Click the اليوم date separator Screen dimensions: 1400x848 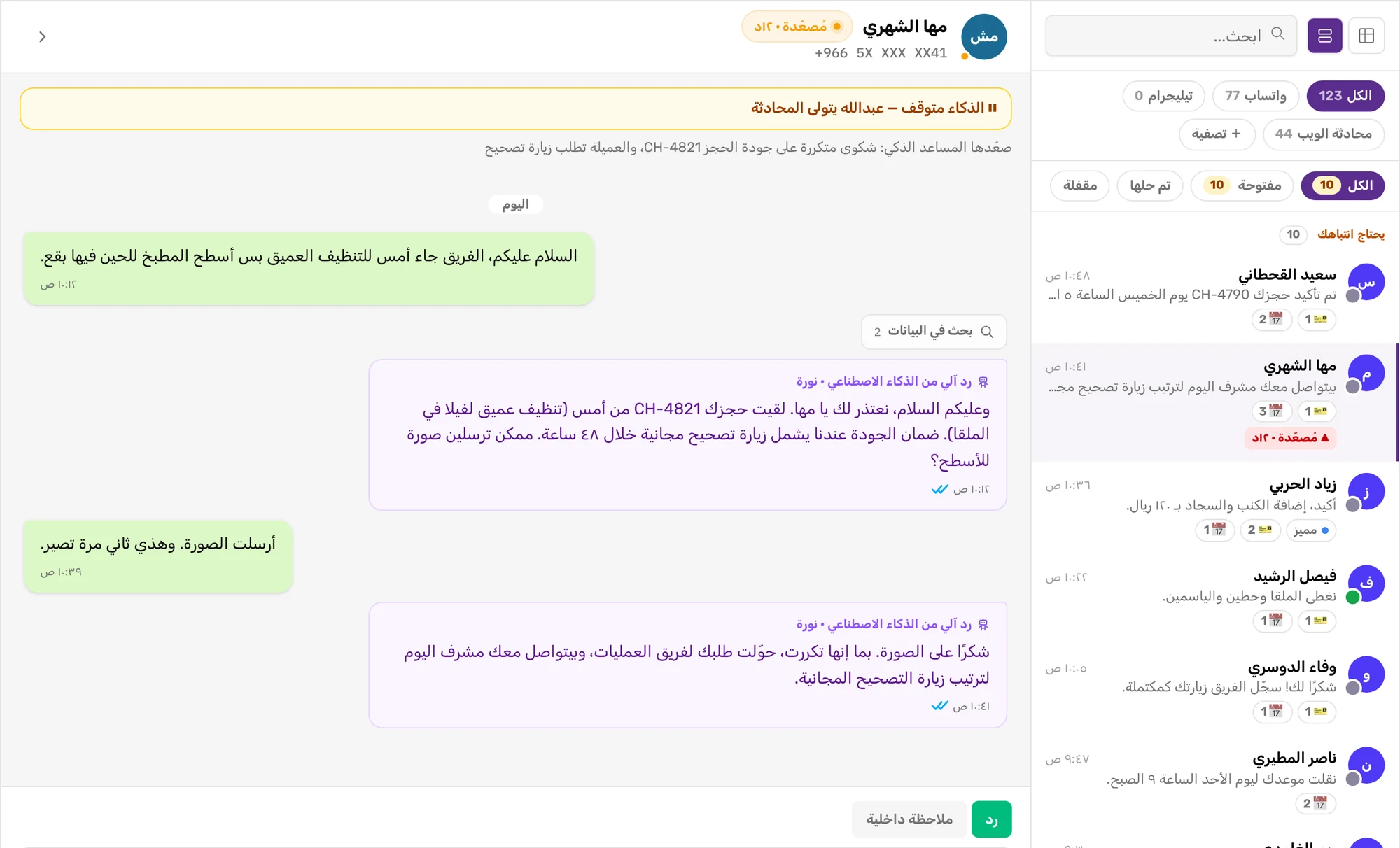click(x=516, y=204)
